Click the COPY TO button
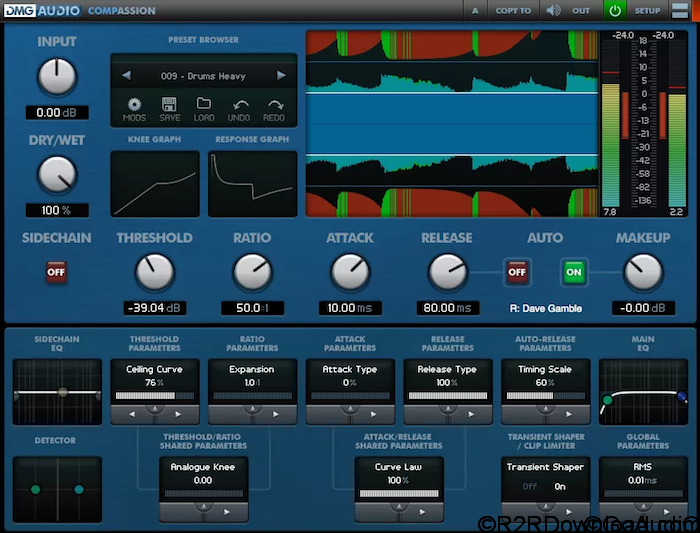This screenshot has width=700, height=533. click(x=513, y=10)
